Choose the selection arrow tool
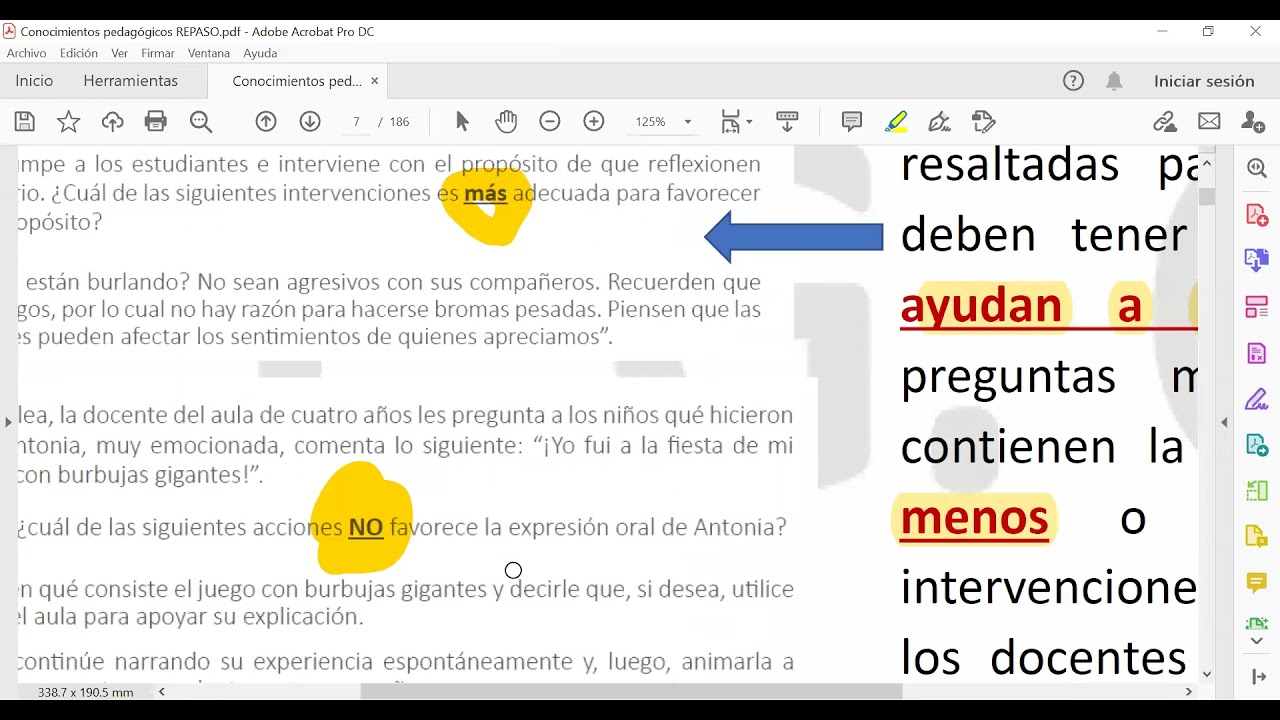Viewport: 1280px width, 720px height. (x=462, y=122)
